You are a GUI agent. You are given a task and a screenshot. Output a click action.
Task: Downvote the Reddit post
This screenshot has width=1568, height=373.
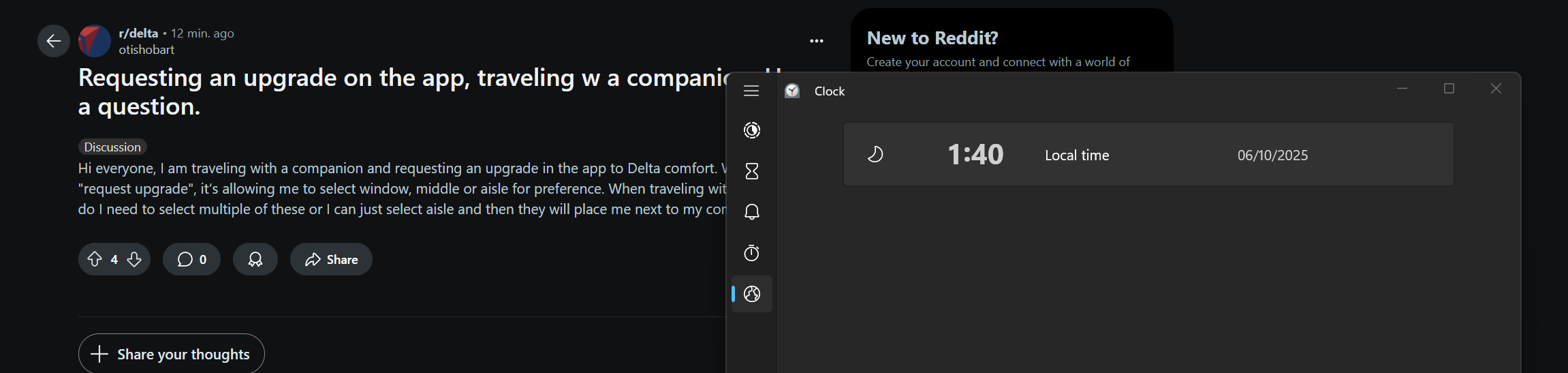click(134, 259)
